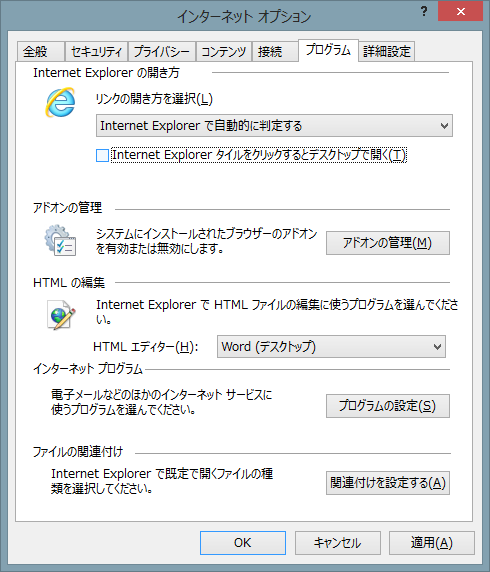Click the インターネット オプション title bar text
490x572 pixels.
click(244, 17)
